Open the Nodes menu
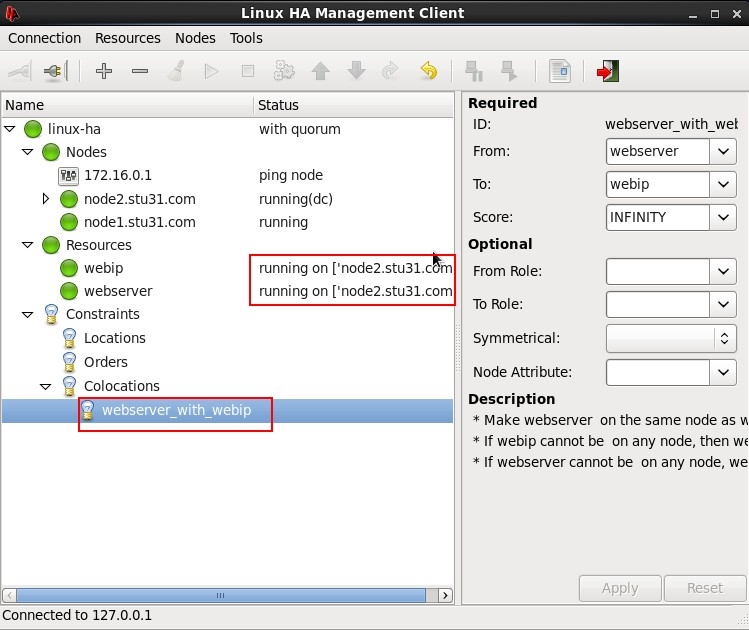The height and width of the screenshot is (630, 749). coord(195,38)
